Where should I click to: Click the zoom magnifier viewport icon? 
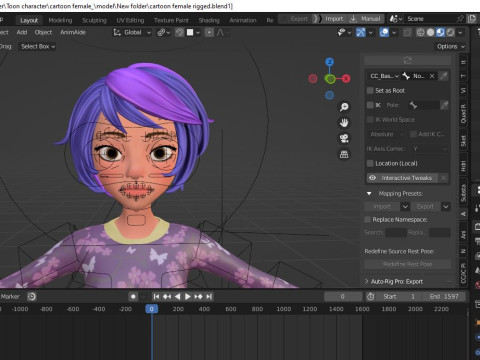344,107
